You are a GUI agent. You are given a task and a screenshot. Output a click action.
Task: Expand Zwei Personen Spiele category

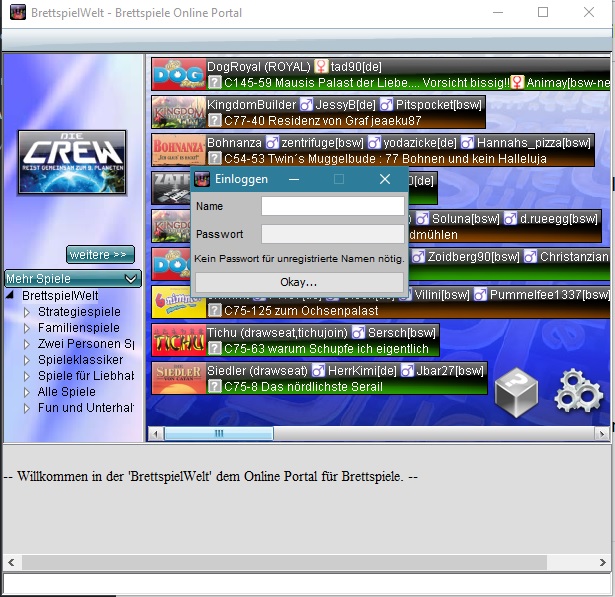click(27, 344)
